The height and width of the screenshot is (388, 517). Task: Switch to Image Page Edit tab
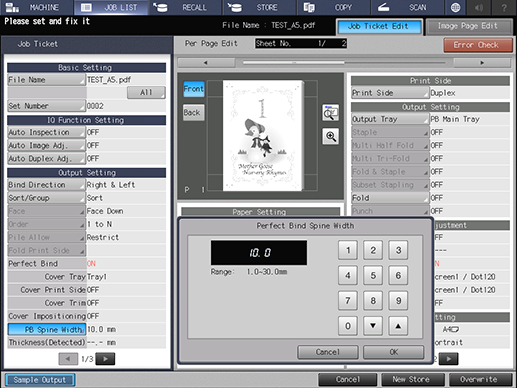[x=469, y=26]
